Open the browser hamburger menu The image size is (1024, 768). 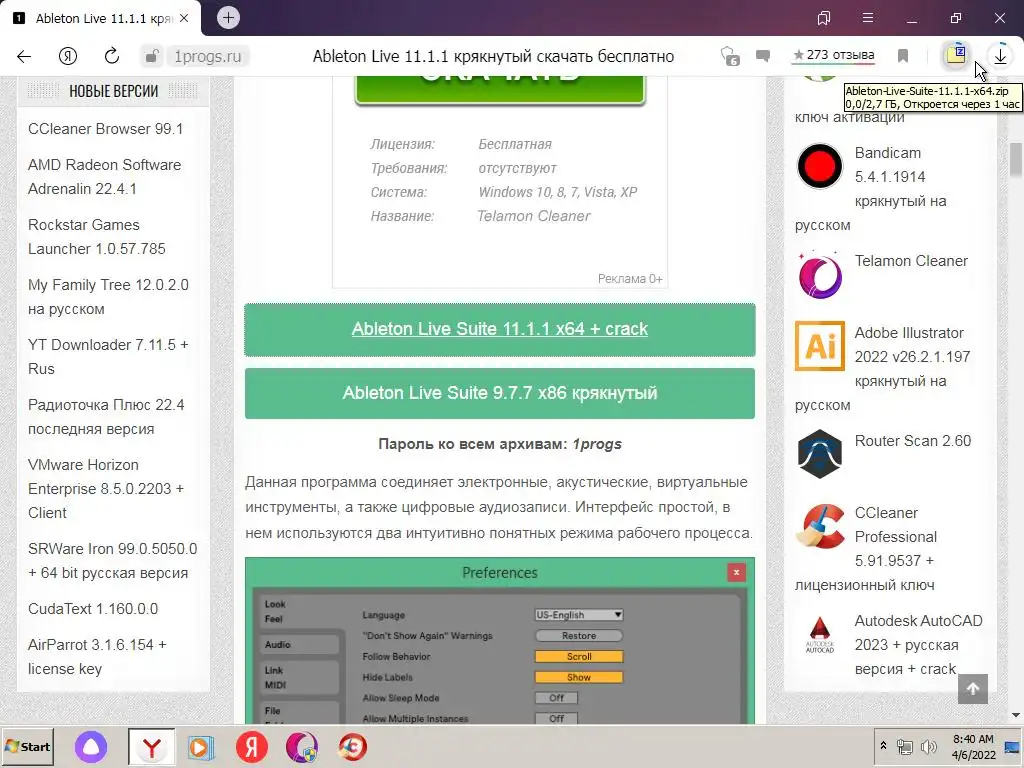click(868, 18)
